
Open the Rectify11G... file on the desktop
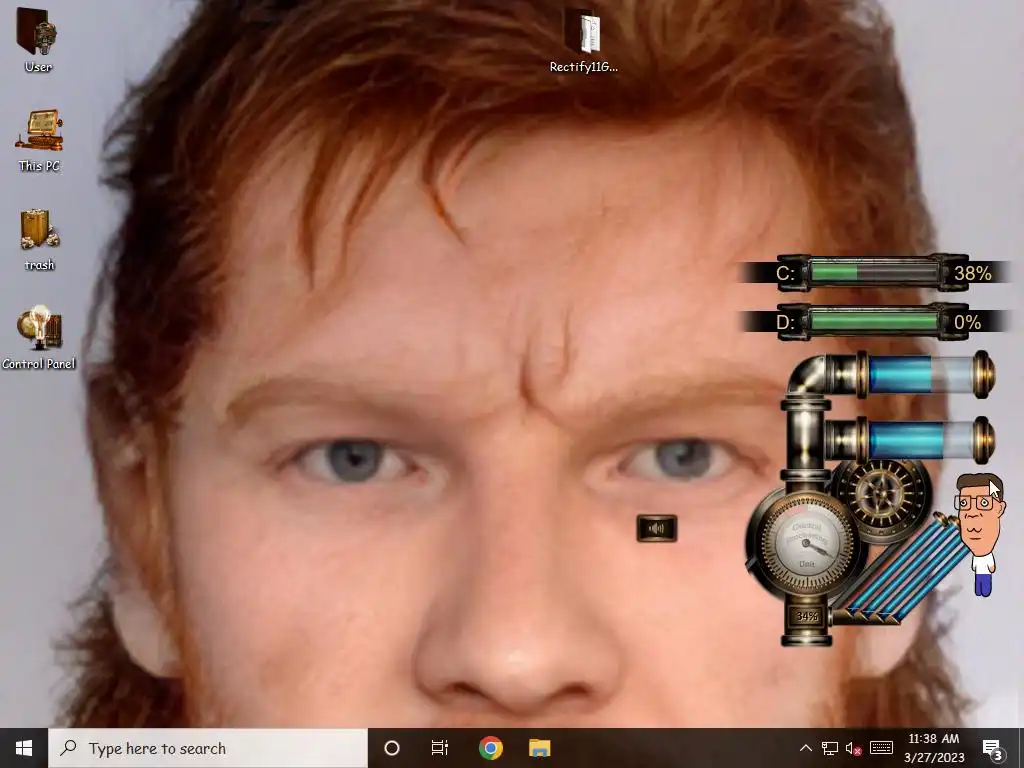pos(584,40)
